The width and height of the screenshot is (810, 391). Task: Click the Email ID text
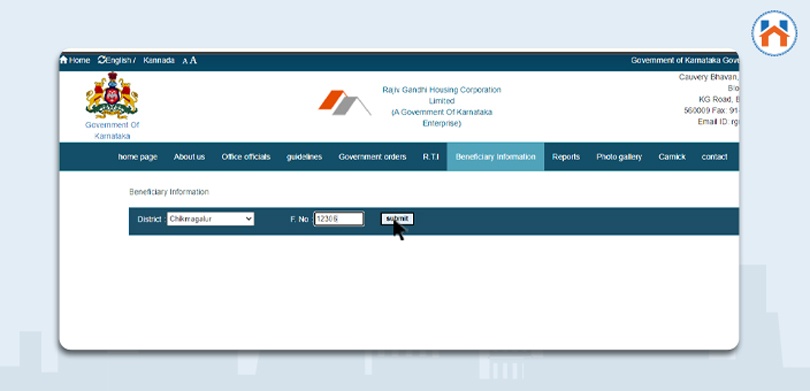718,122
